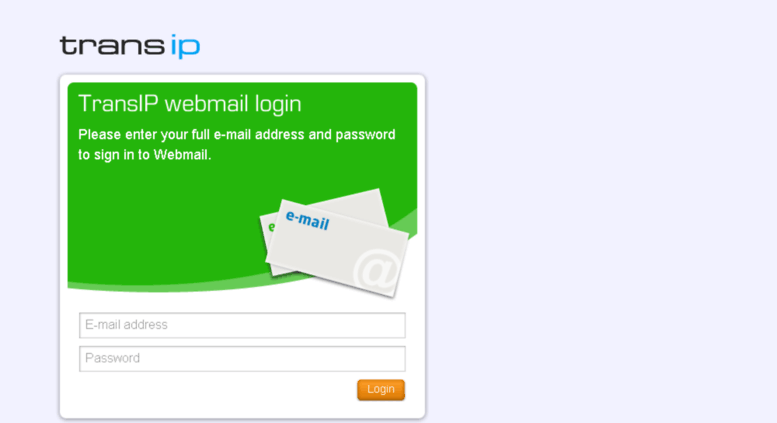The height and width of the screenshot is (423, 777).
Task: Focus the Password input field
Action: pyautogui.click(x=242, y=359)
